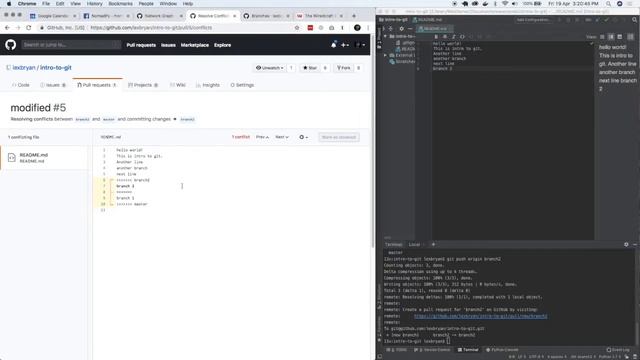The image size is (640, 360).
Task: Open the Apple menu
Action: coord(9,4)
